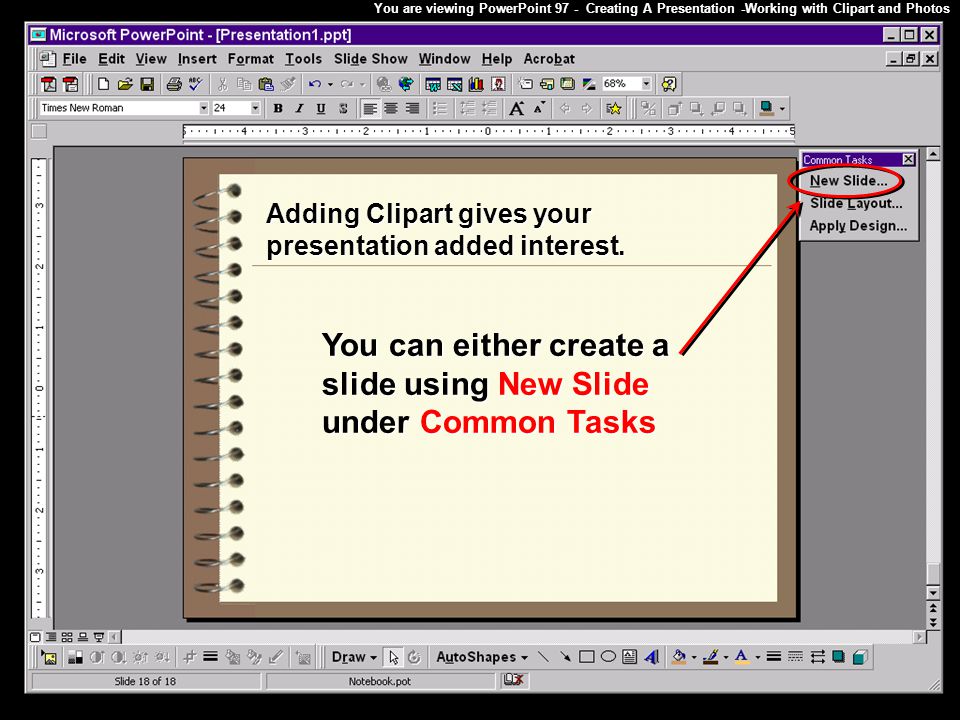Click the Line Color brush swatch
960x720 pixels.
tap(710, 657)
